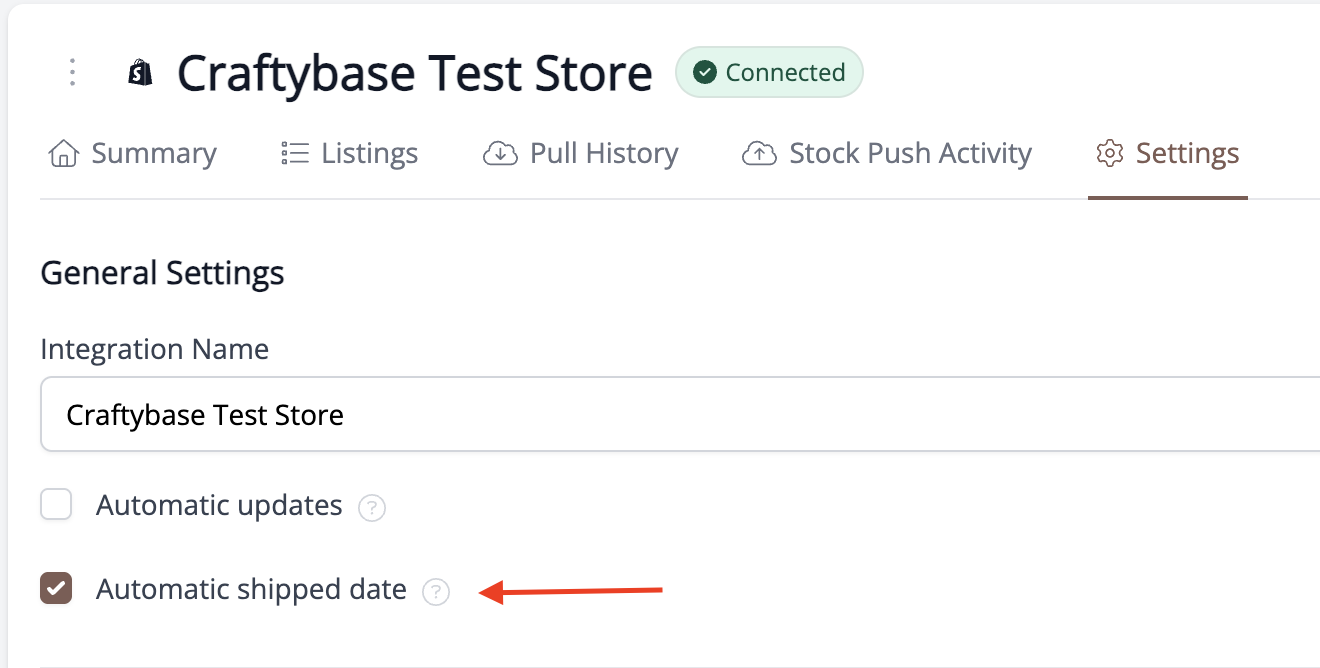
Task: Click the Settings gear icon
Action: pyautogui.click(x=1110, y=154)
